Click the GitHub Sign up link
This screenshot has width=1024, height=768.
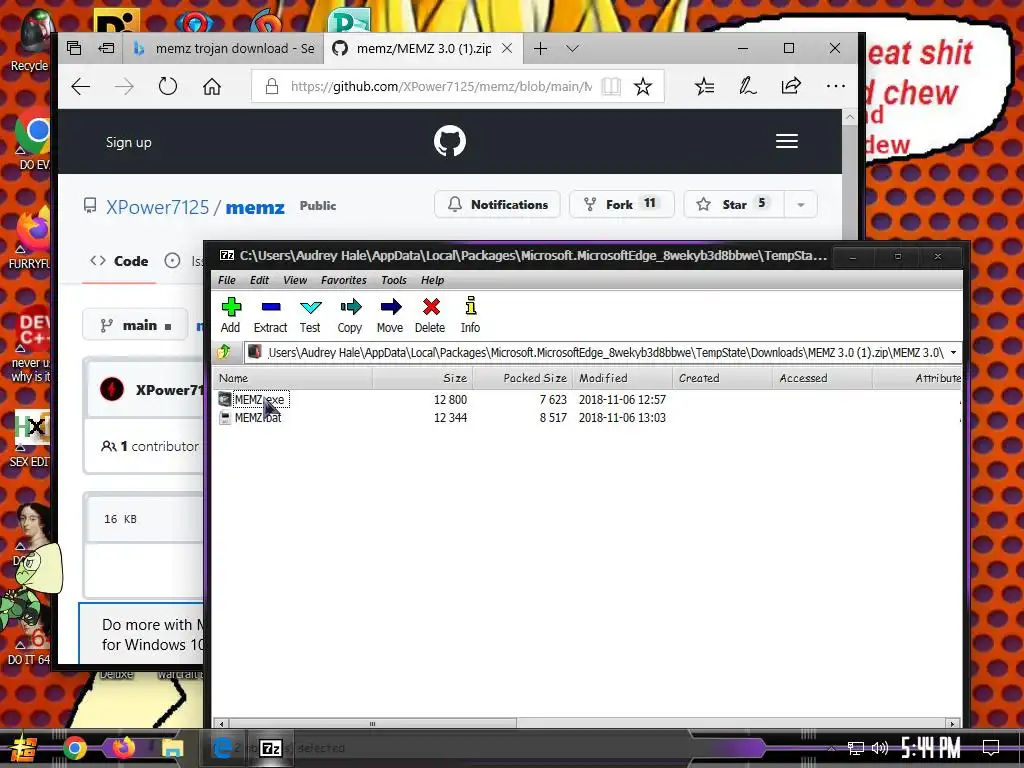(129, 142)
